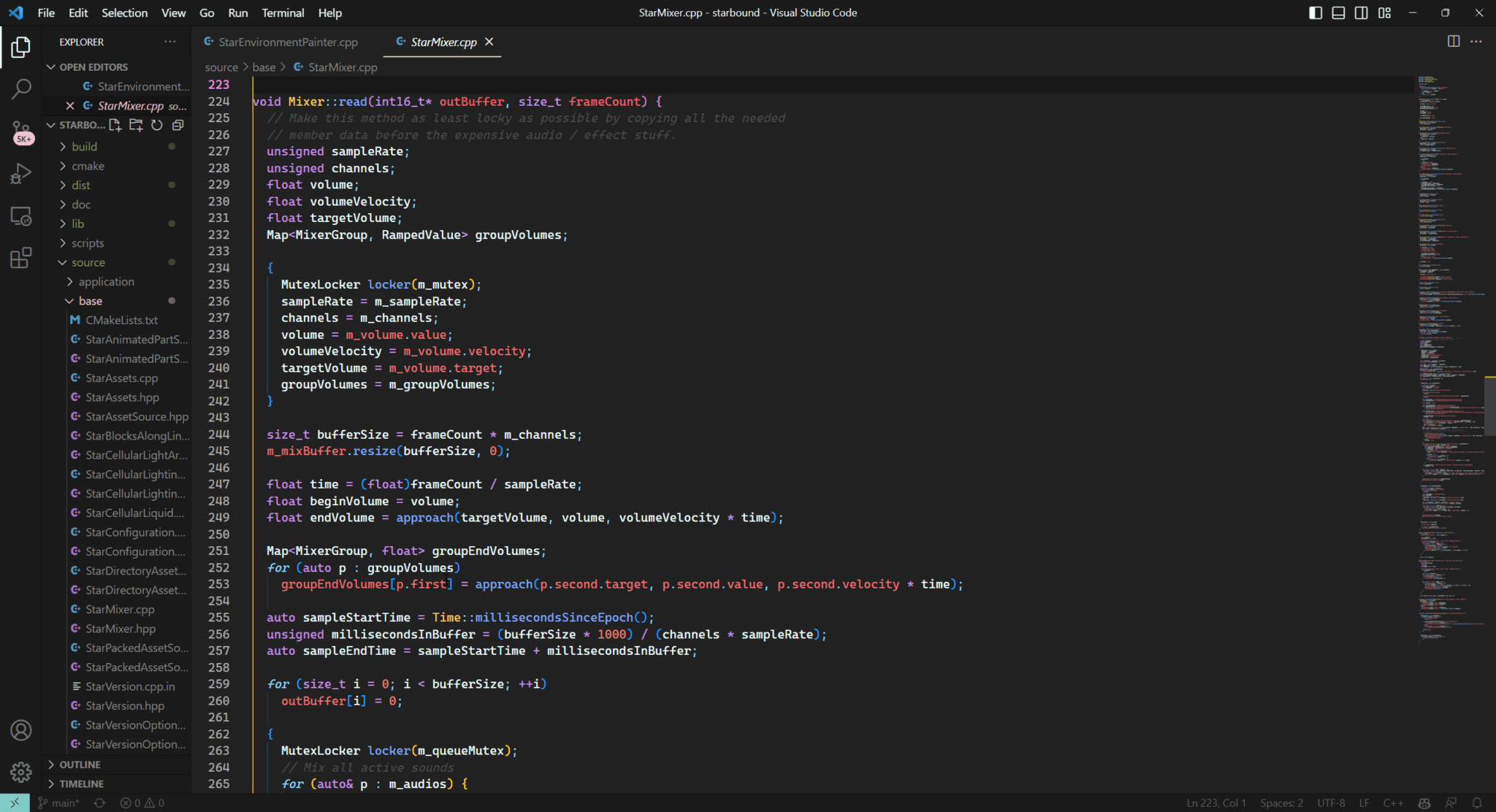The width and height of the screenshot is (1496, 812).
Task: Open remote window button in status bar
Action: [x=15, y=803]
